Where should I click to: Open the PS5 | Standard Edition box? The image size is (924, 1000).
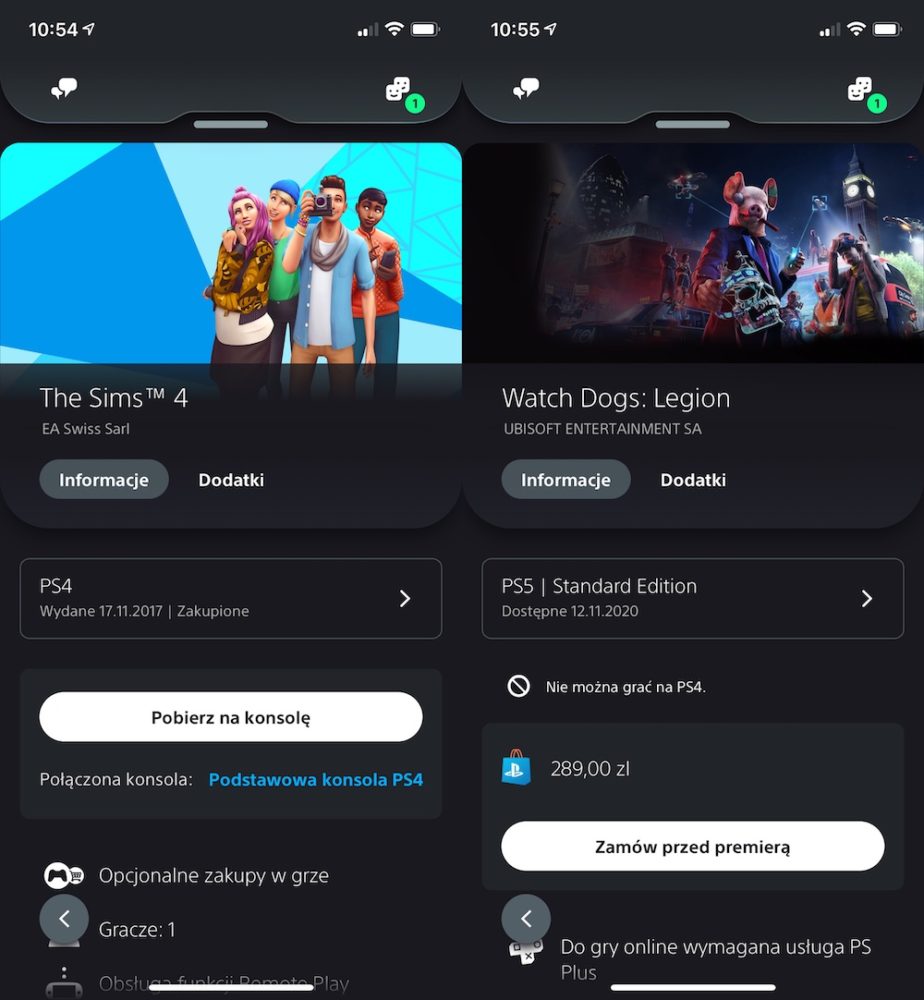693,598
